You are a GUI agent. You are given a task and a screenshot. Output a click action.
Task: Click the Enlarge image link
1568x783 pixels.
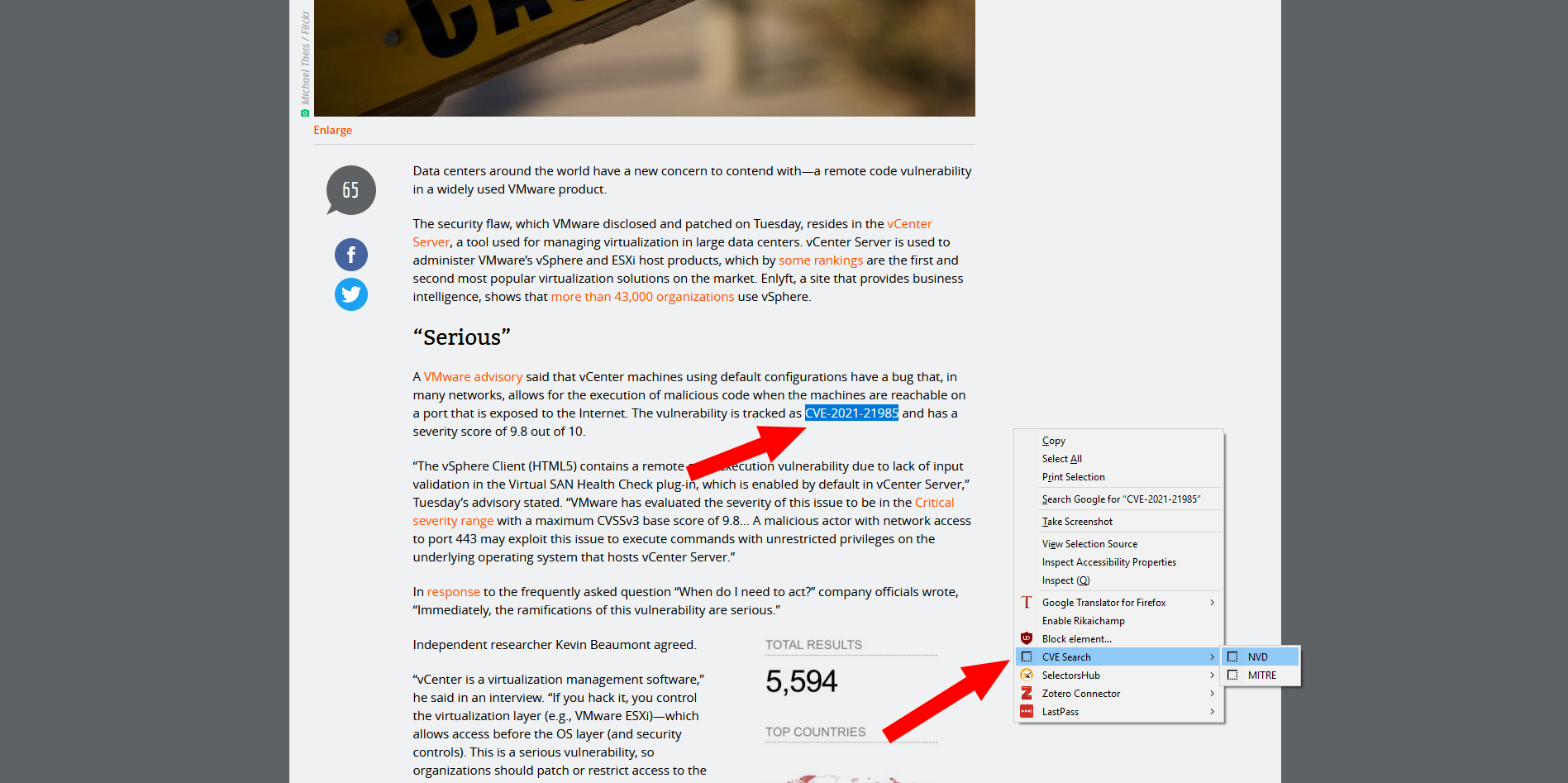[333, 130]
